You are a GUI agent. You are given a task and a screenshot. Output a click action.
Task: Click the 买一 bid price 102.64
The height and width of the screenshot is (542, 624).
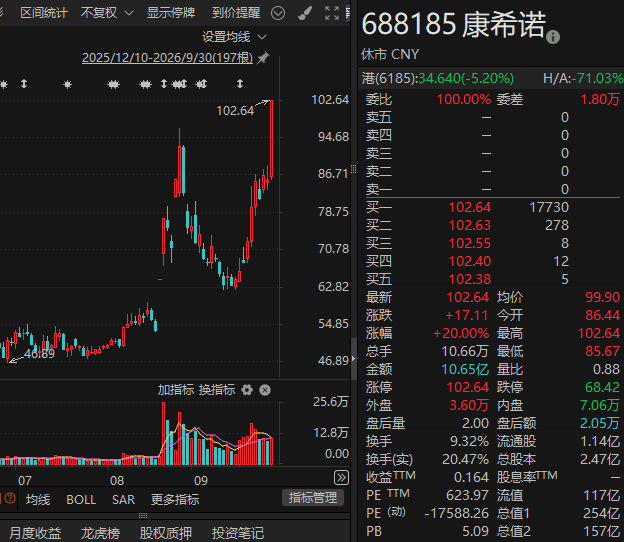(x=470, y=207)
